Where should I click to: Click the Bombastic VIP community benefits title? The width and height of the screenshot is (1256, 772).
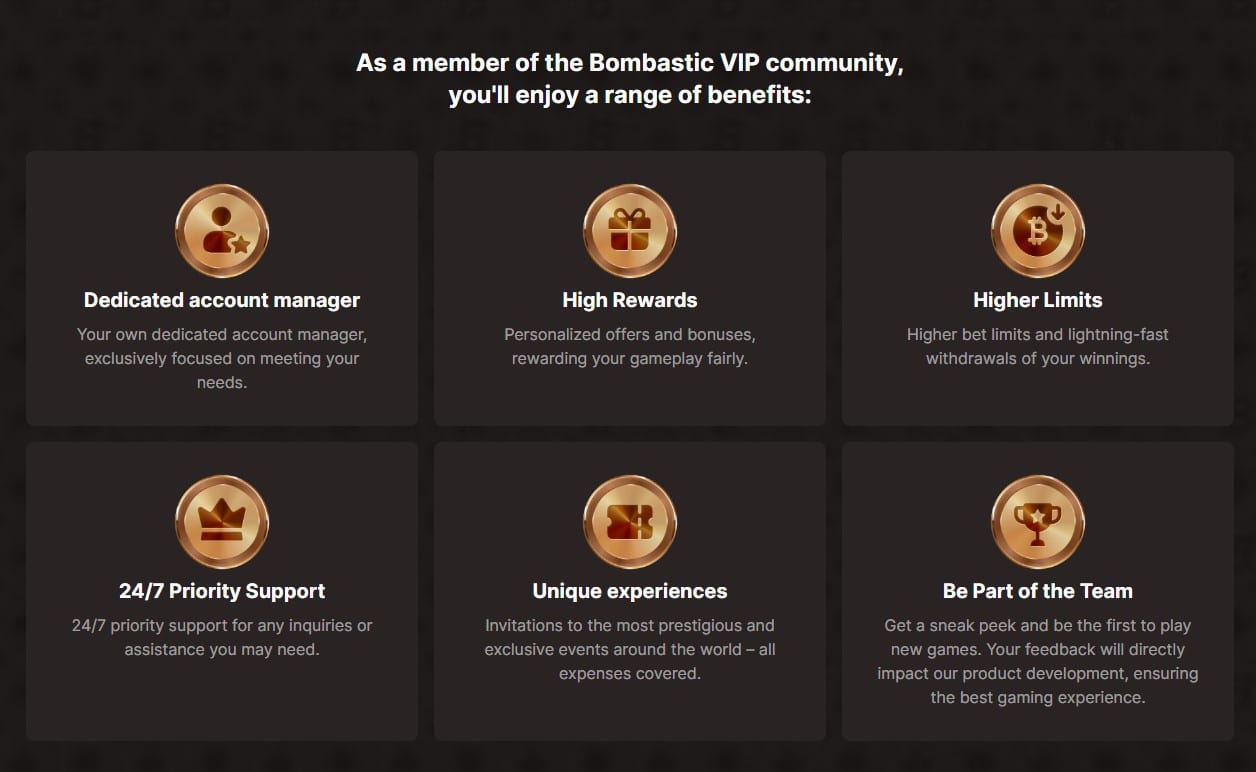630,63
